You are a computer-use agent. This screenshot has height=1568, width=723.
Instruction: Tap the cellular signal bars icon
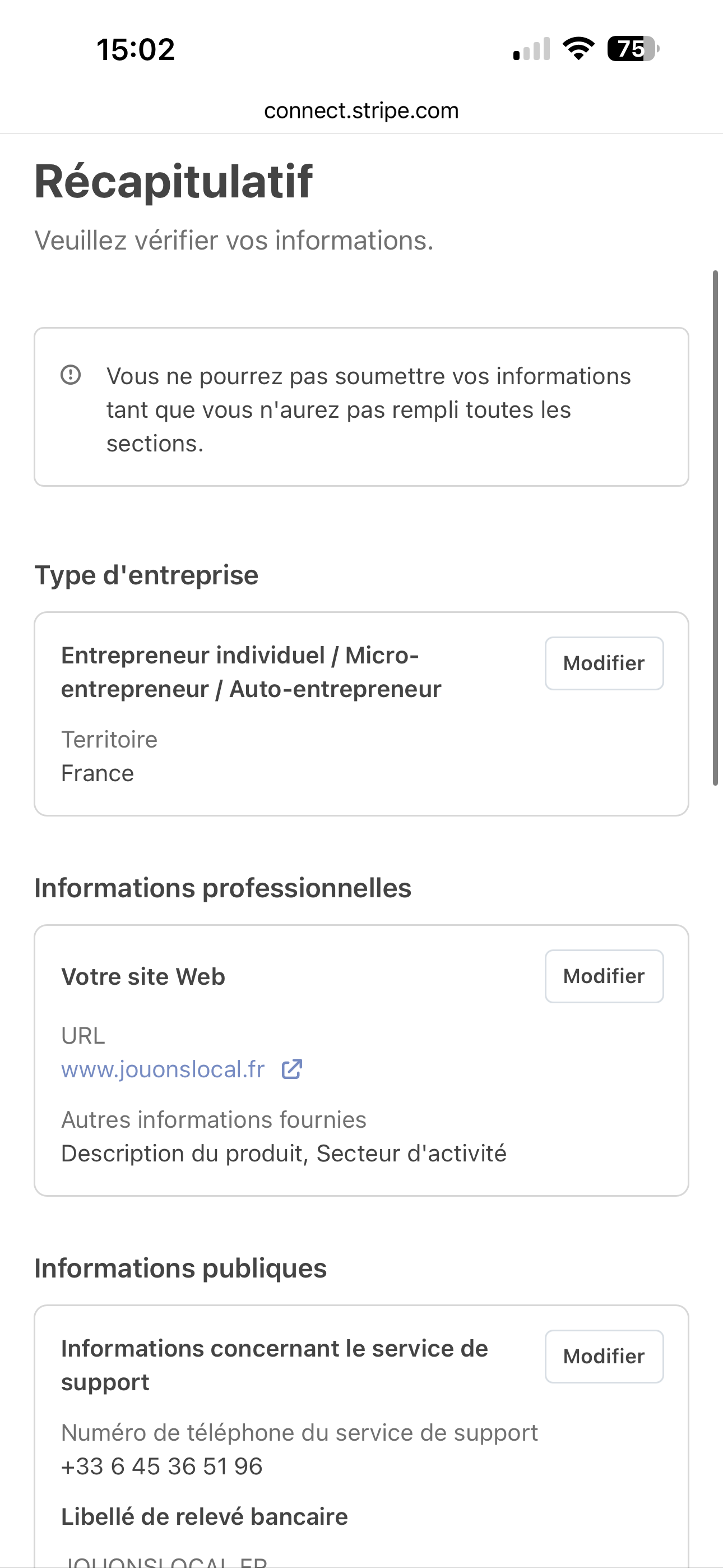pos(531,49)
